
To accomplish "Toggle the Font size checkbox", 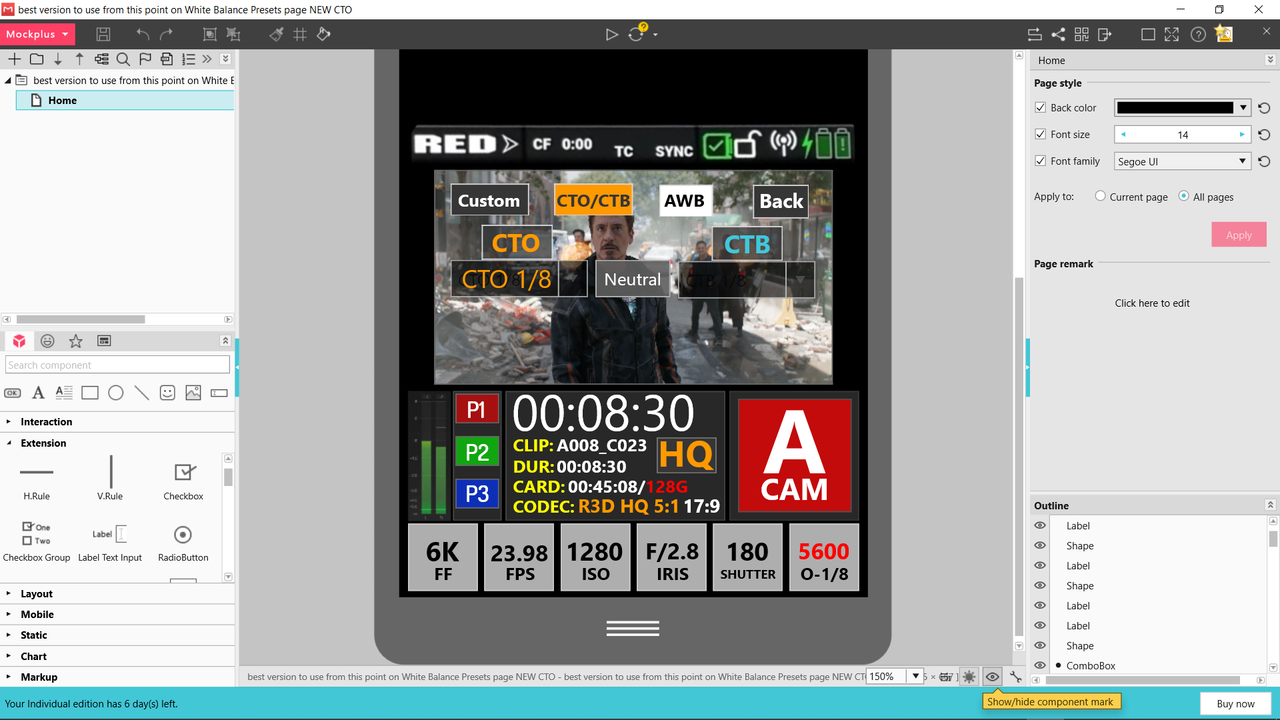I will click(1040, 134).
